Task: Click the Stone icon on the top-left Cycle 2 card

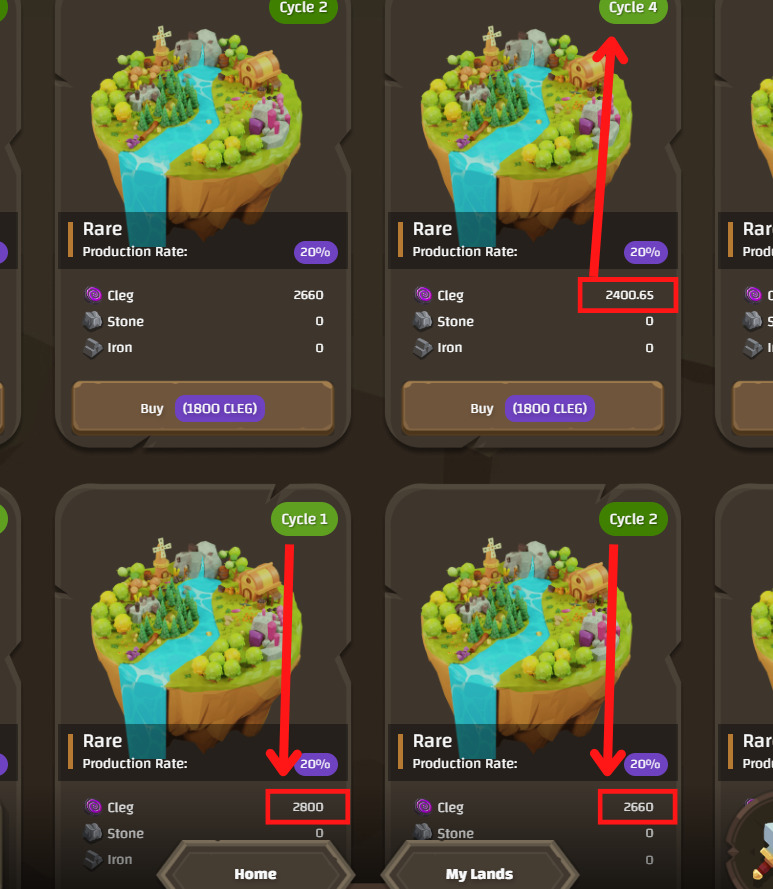Action: [x=92, y=321]
